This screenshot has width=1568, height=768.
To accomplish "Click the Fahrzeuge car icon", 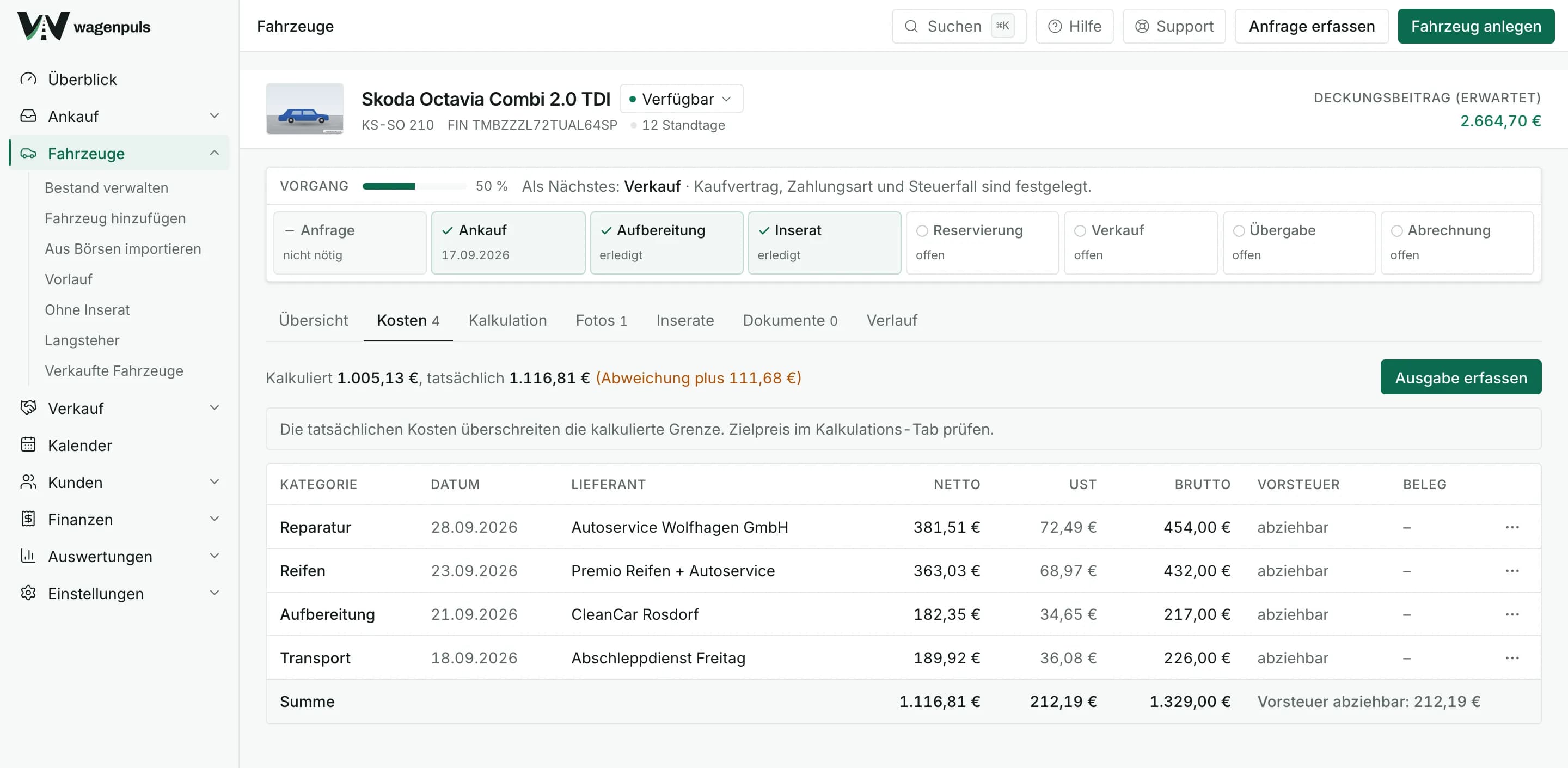I will click(x=28, y=154).
